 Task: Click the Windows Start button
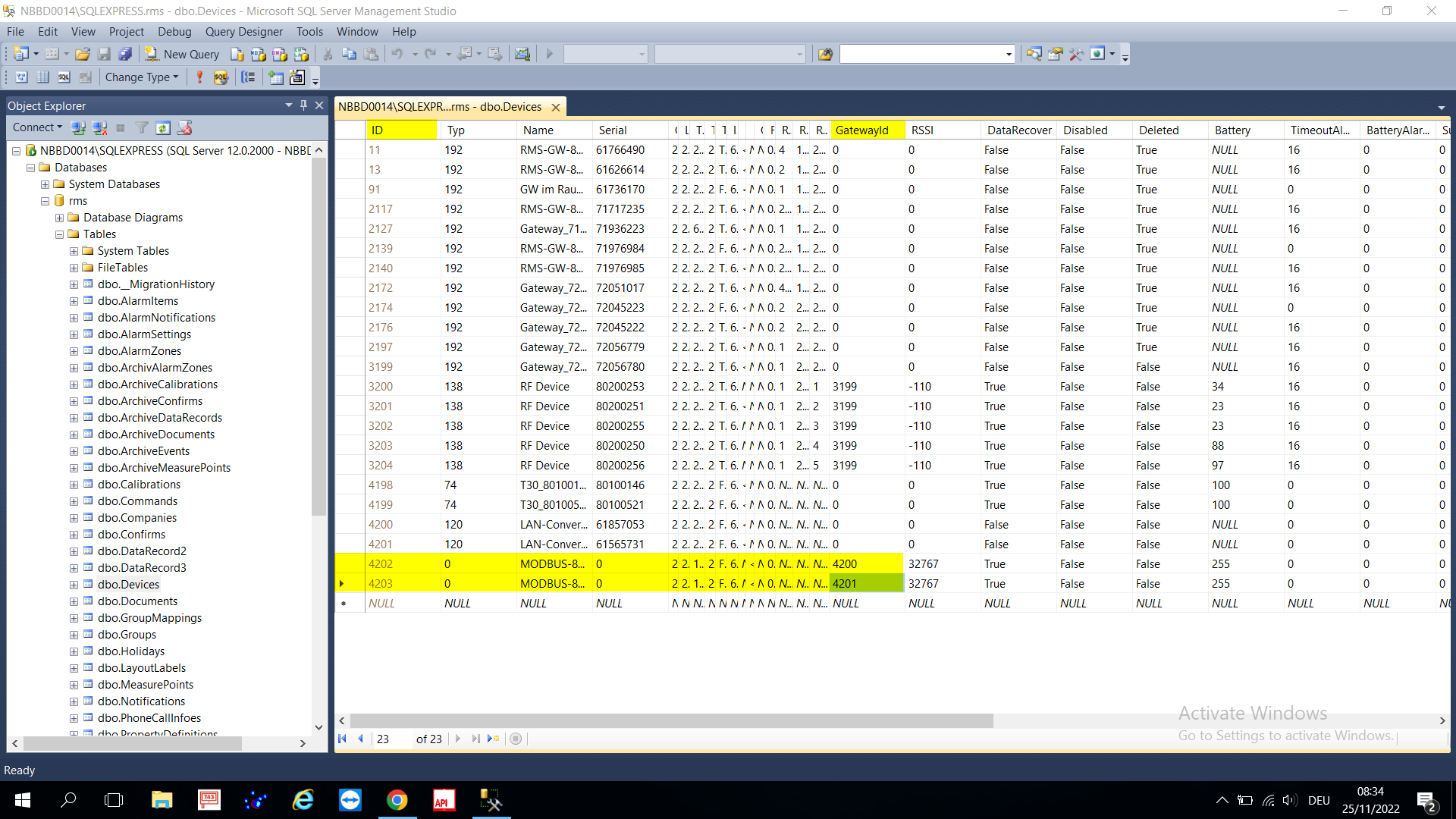(23, 800)
